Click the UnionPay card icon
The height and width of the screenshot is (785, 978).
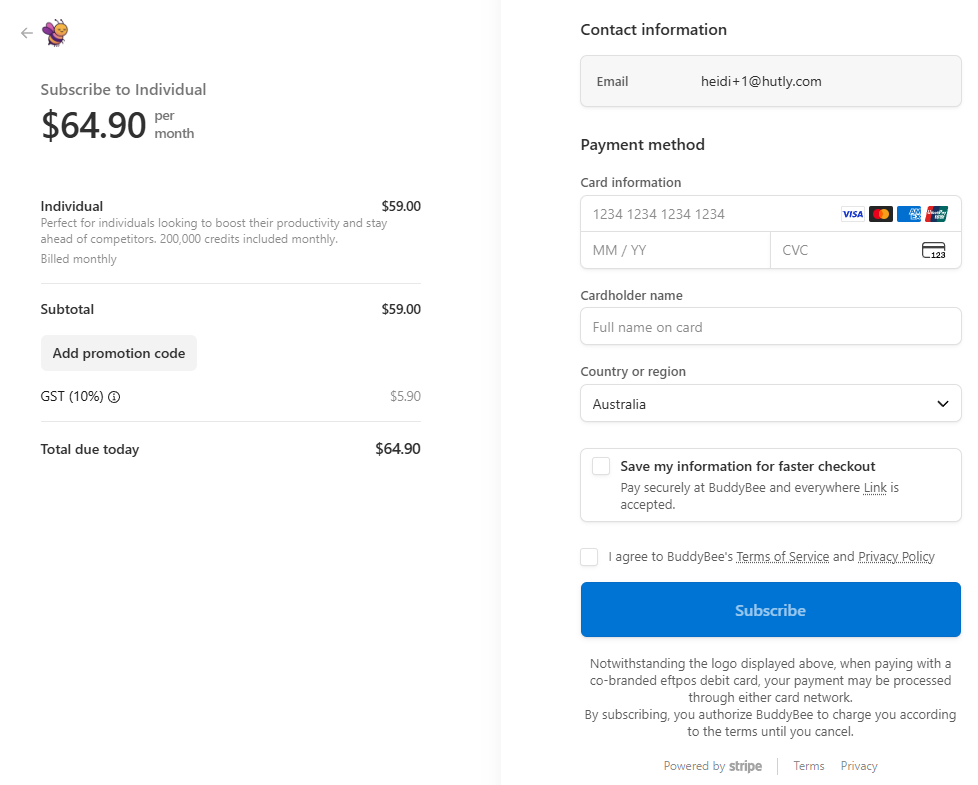[936, 214]
